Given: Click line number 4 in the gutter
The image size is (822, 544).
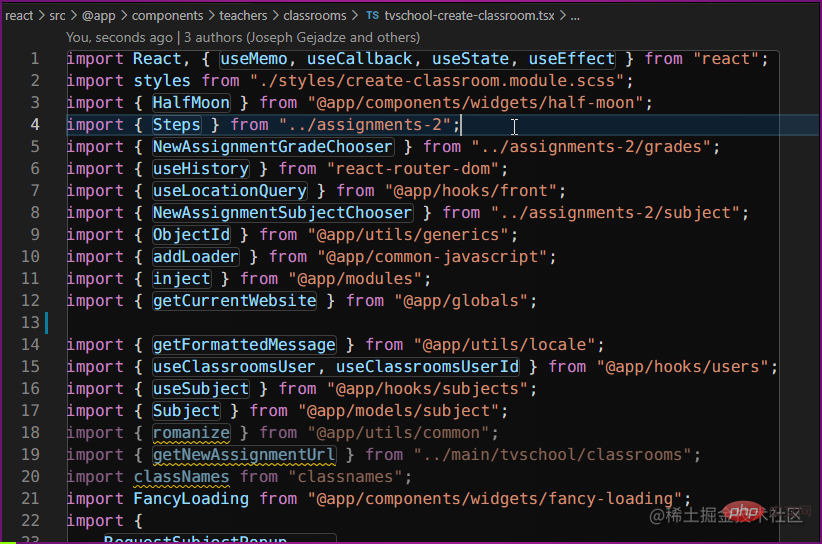Looking at the screenshot, I should [x=35, y=124].
